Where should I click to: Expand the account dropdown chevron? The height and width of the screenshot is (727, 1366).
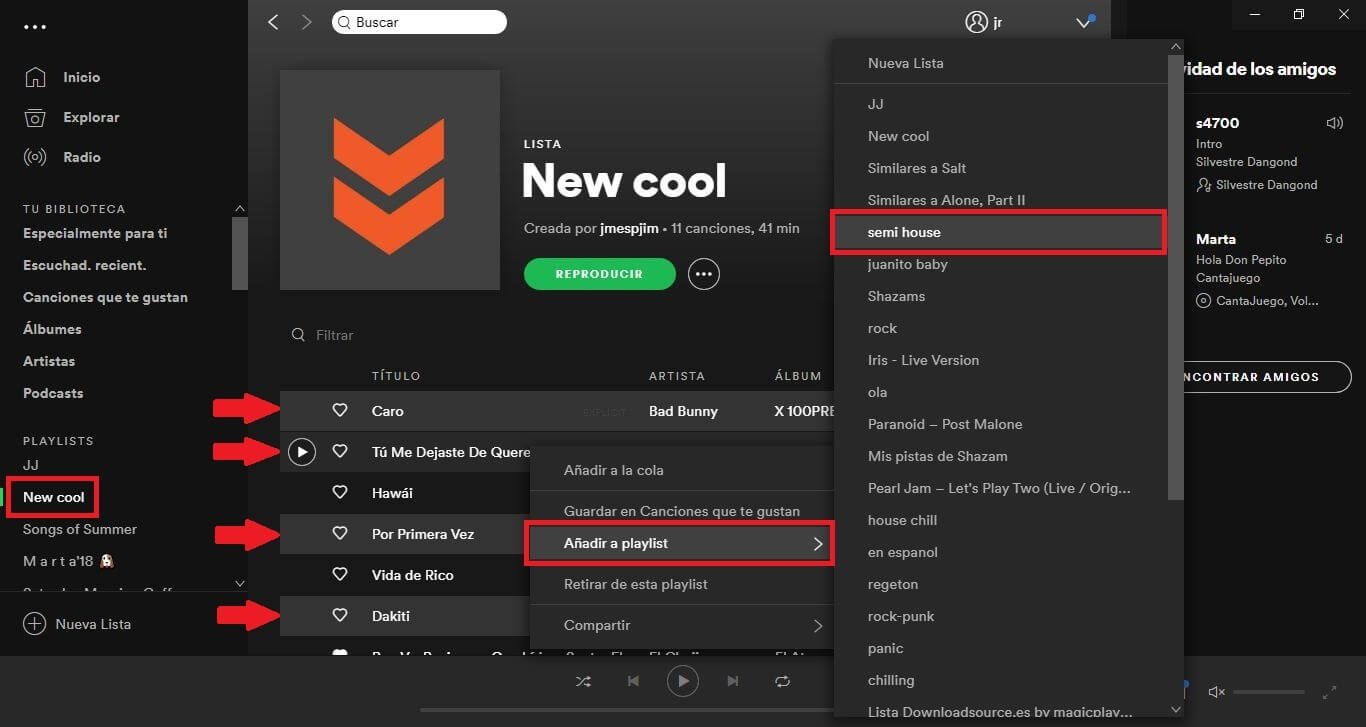click(1084, 22)
